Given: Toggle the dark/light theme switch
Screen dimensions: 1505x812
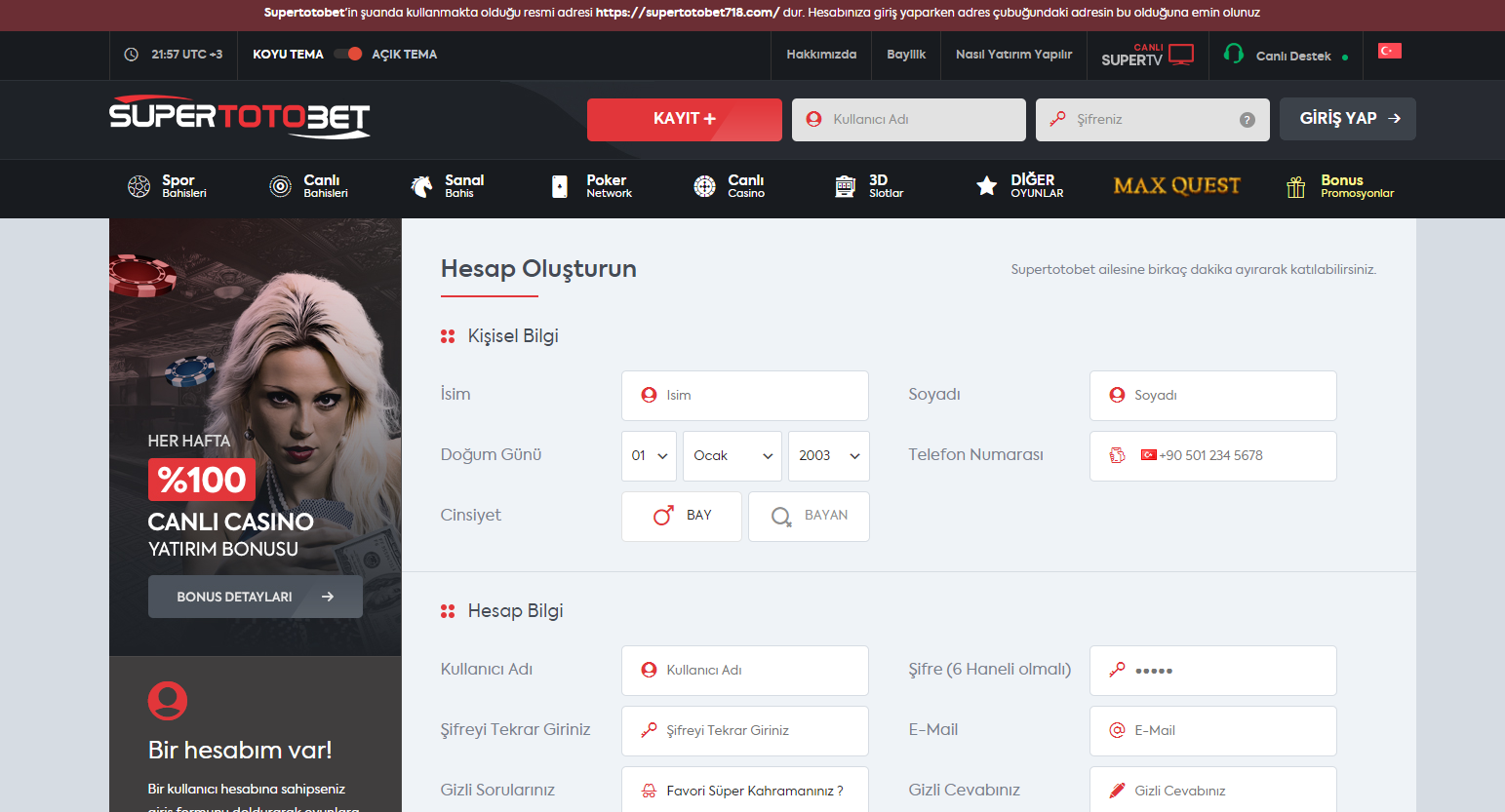Looking at the screenshot, I should tap(348, 54).
